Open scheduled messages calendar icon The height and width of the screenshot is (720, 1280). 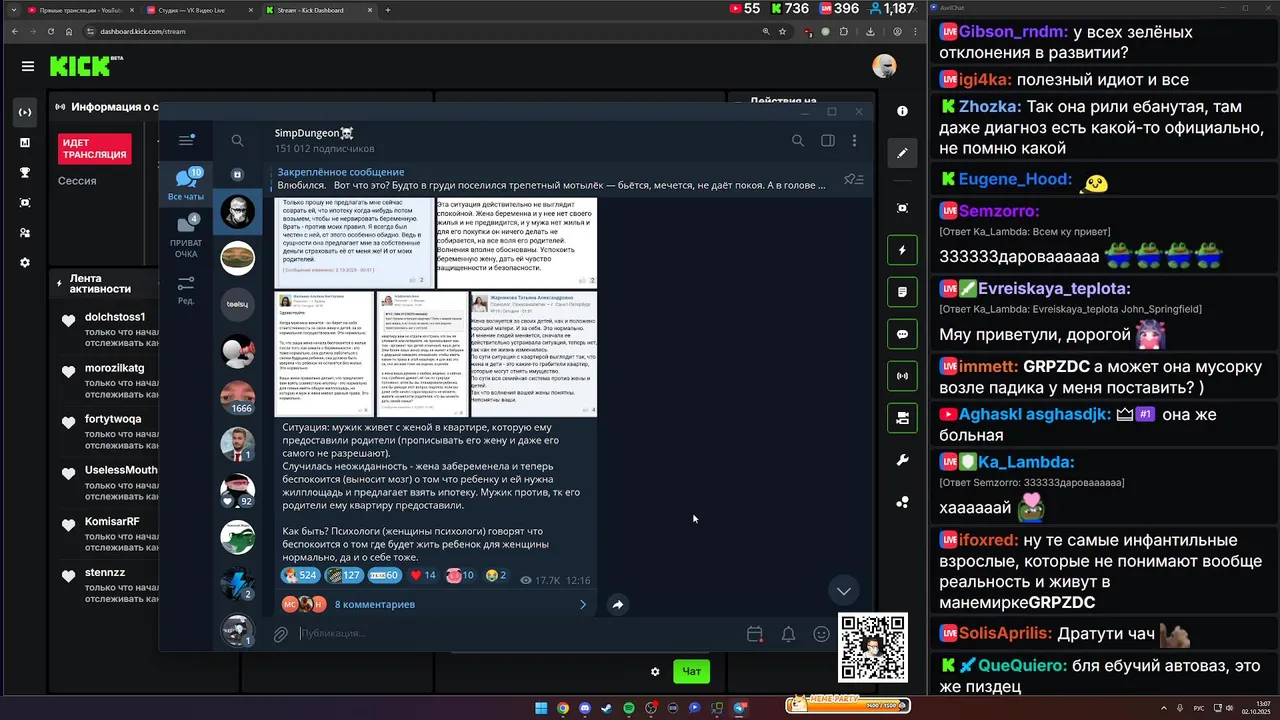(x=755, y=633)
